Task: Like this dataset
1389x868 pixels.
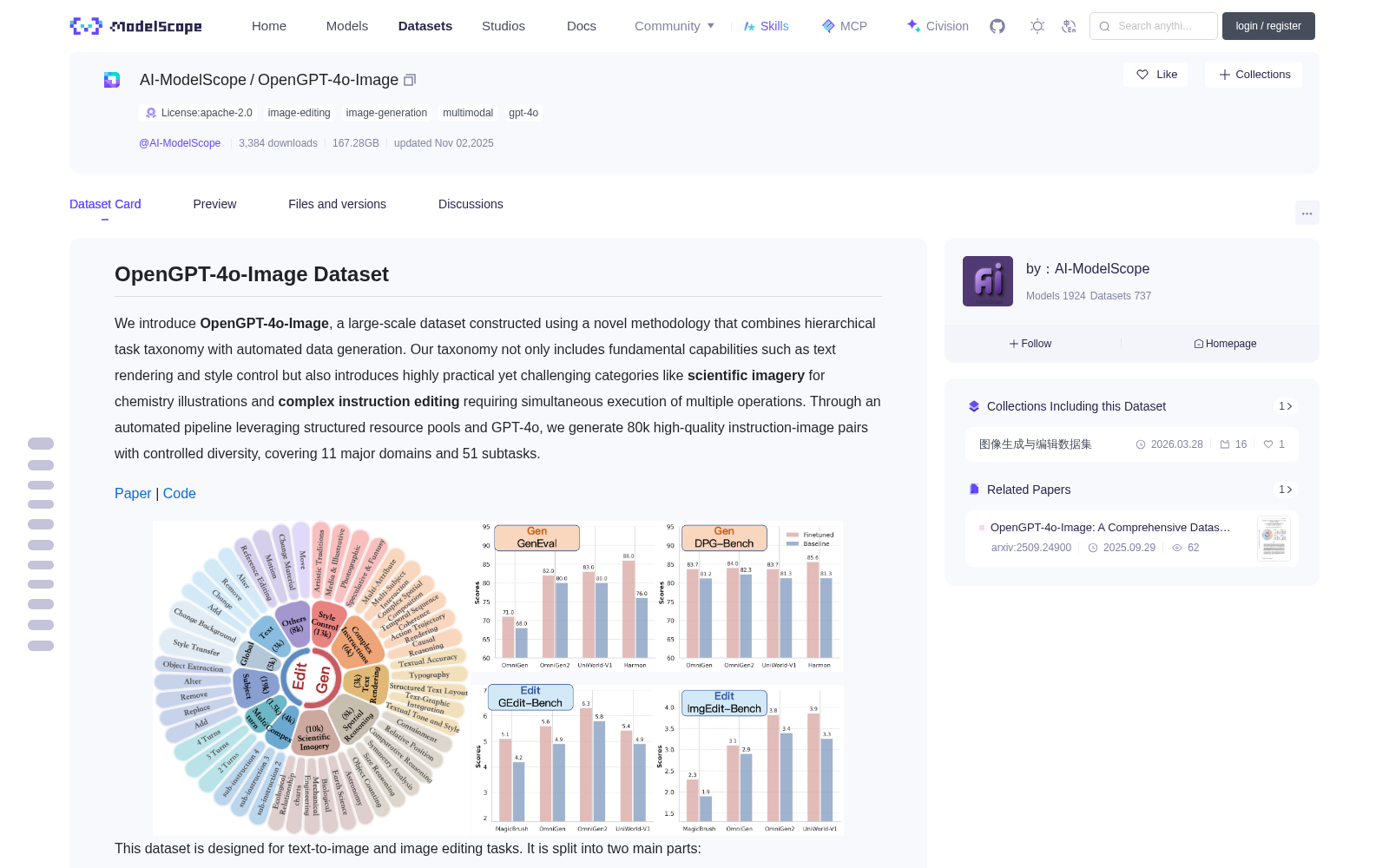Action: (x=1156, y=75)
